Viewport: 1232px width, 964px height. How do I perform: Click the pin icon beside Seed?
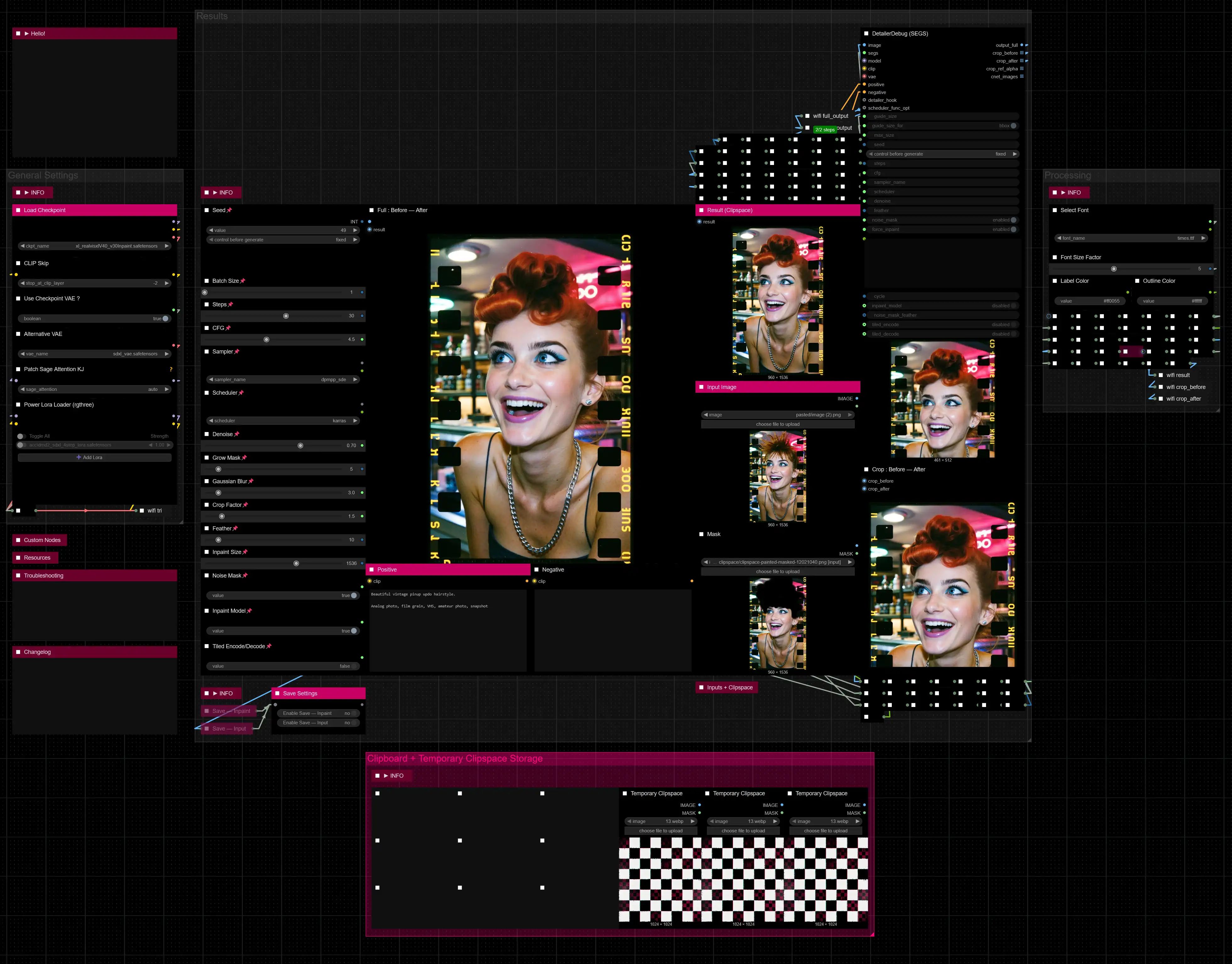click(x=229, y=210)
